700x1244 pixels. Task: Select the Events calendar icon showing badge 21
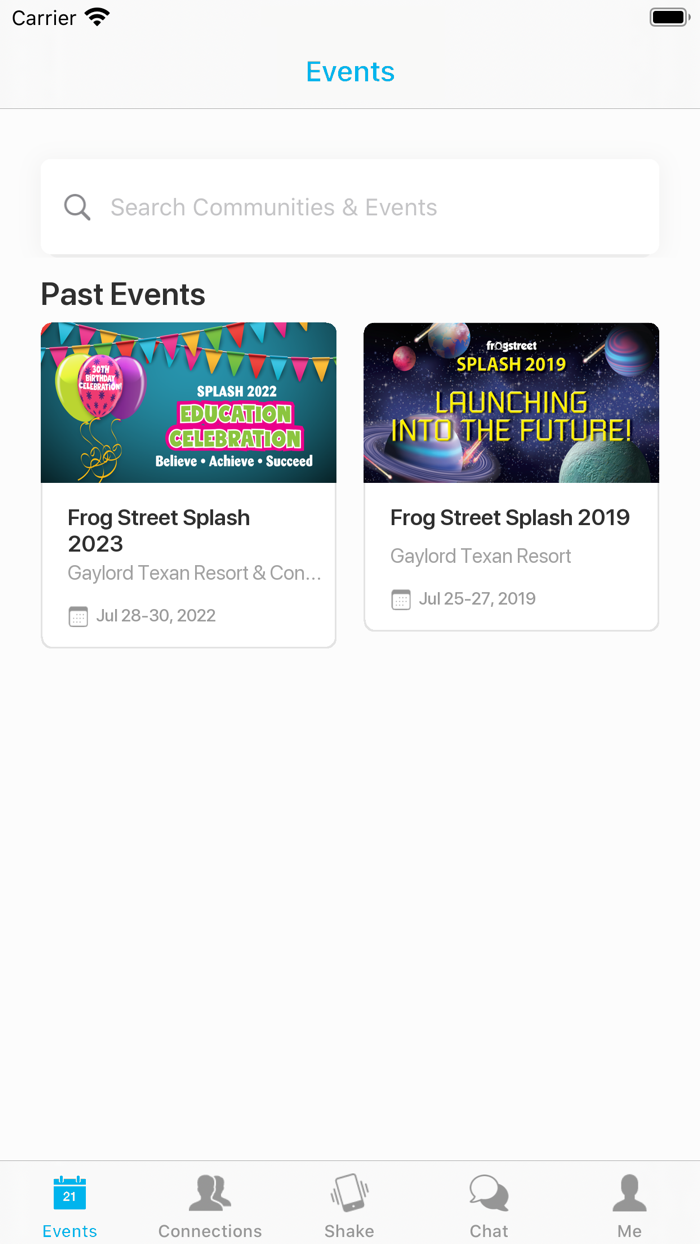click(69, 1192)
